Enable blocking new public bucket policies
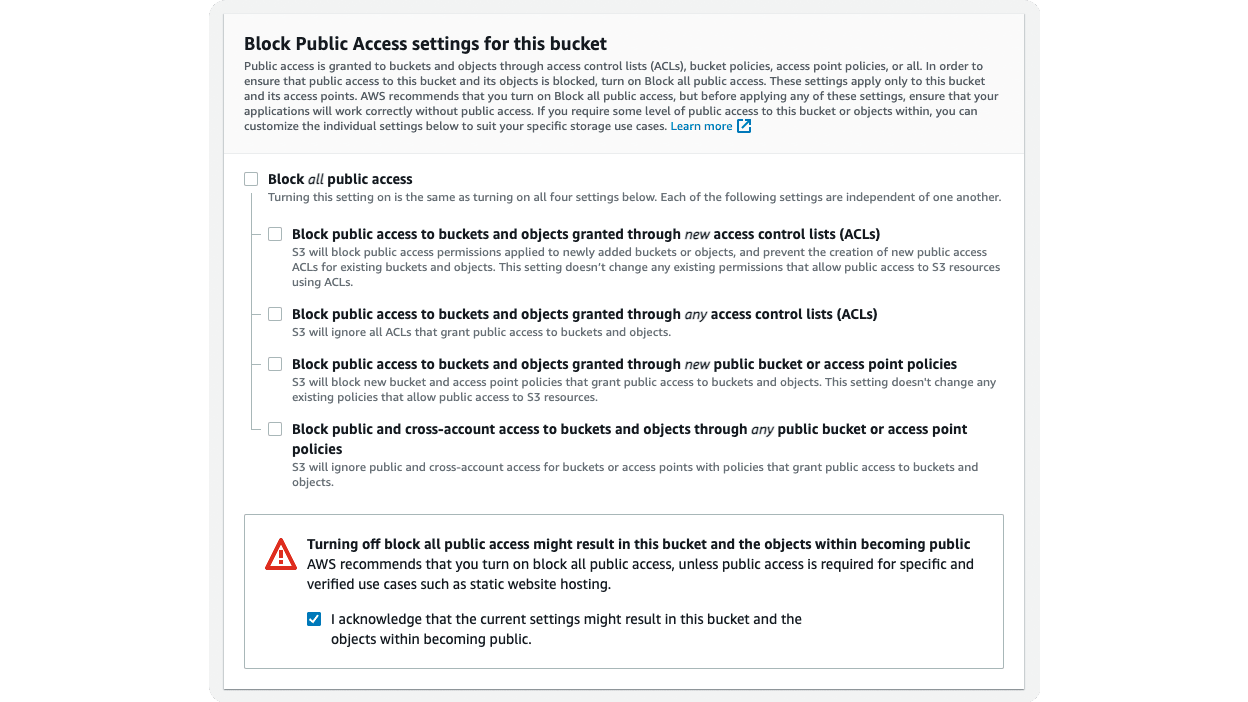 [275, 363]
